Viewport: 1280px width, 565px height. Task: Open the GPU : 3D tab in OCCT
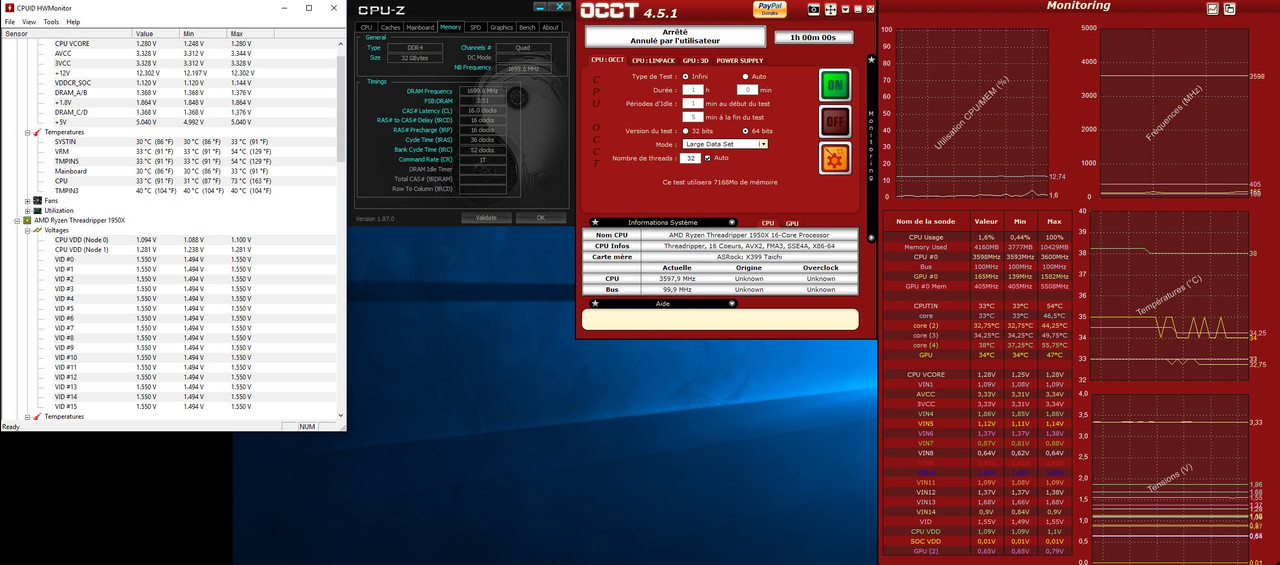pyautogui.click(x=695, y=61)
